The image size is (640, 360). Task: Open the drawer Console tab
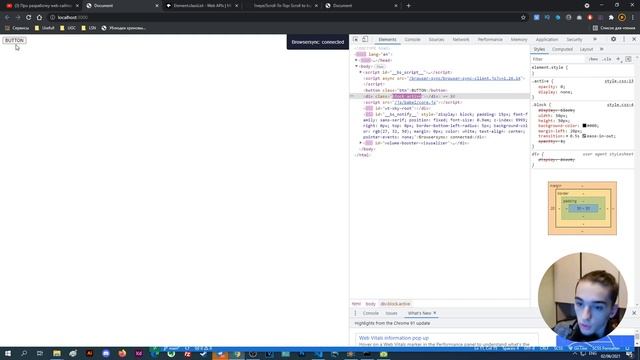pos(371,313)
